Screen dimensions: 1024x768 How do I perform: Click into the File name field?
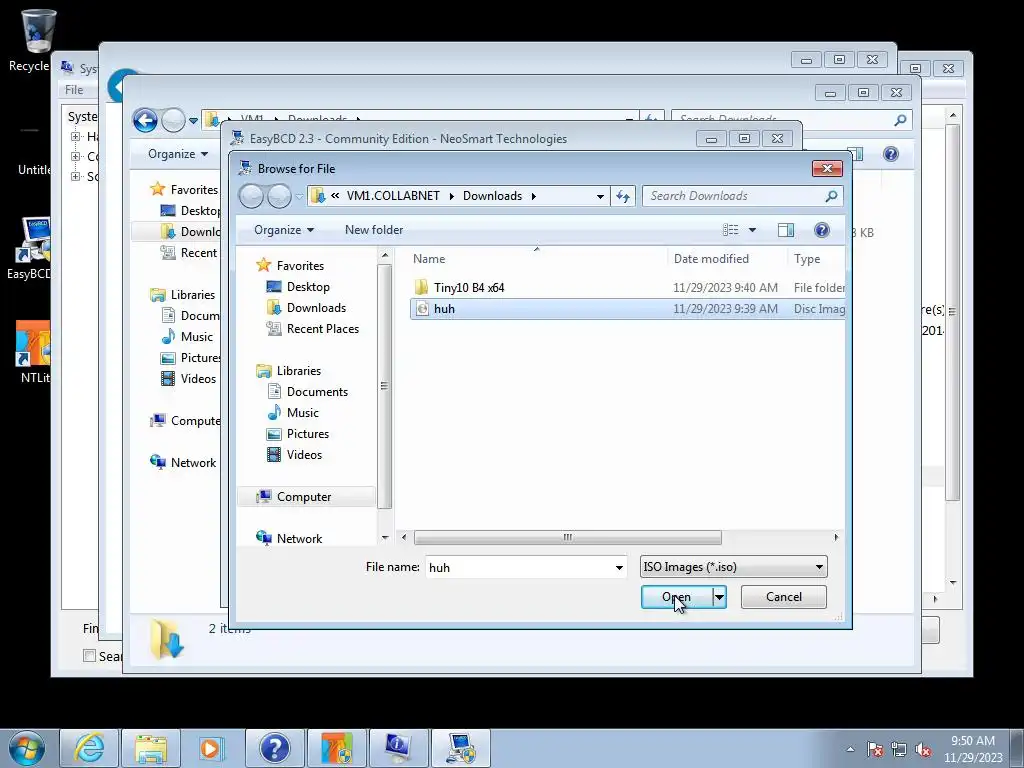click(520, 567)
